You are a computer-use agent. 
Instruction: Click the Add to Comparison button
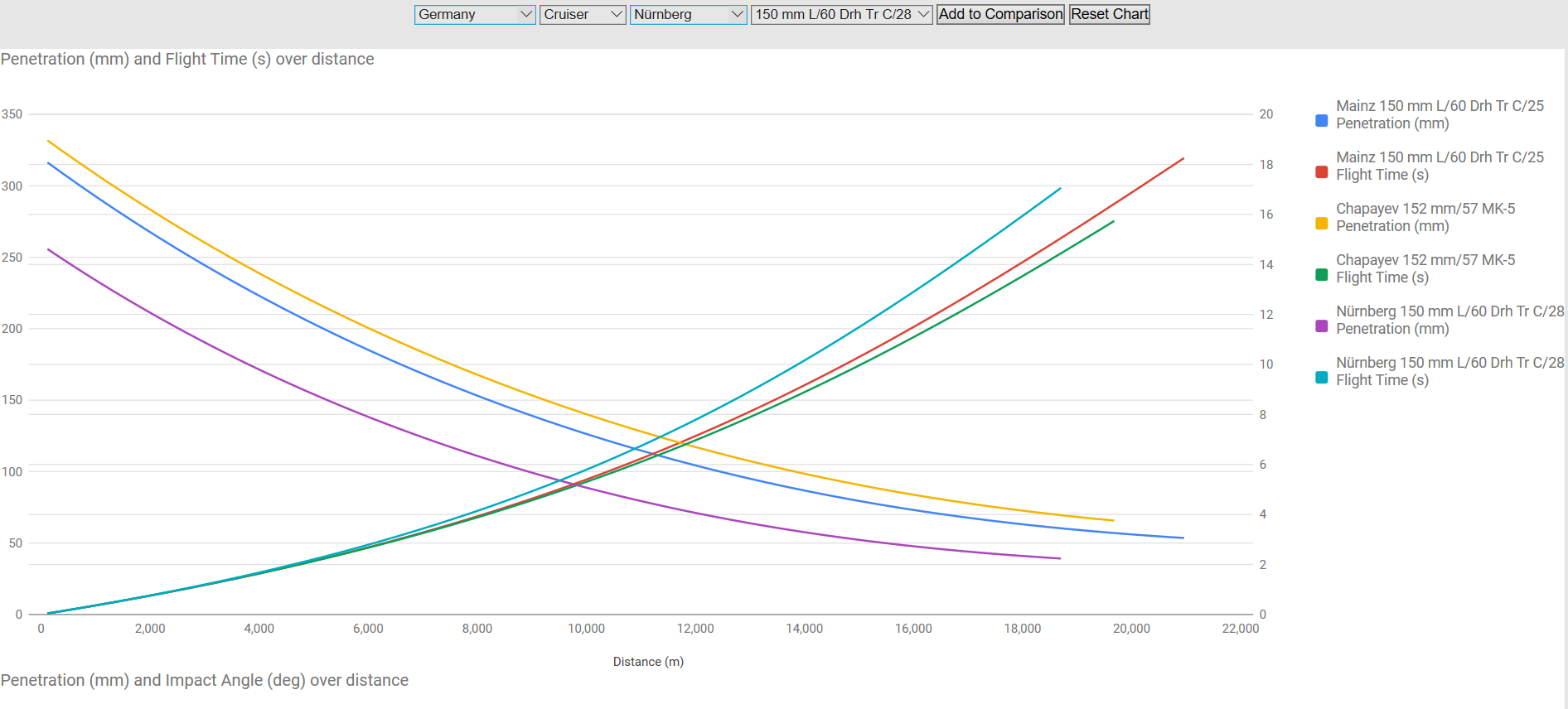[1000, 14]
